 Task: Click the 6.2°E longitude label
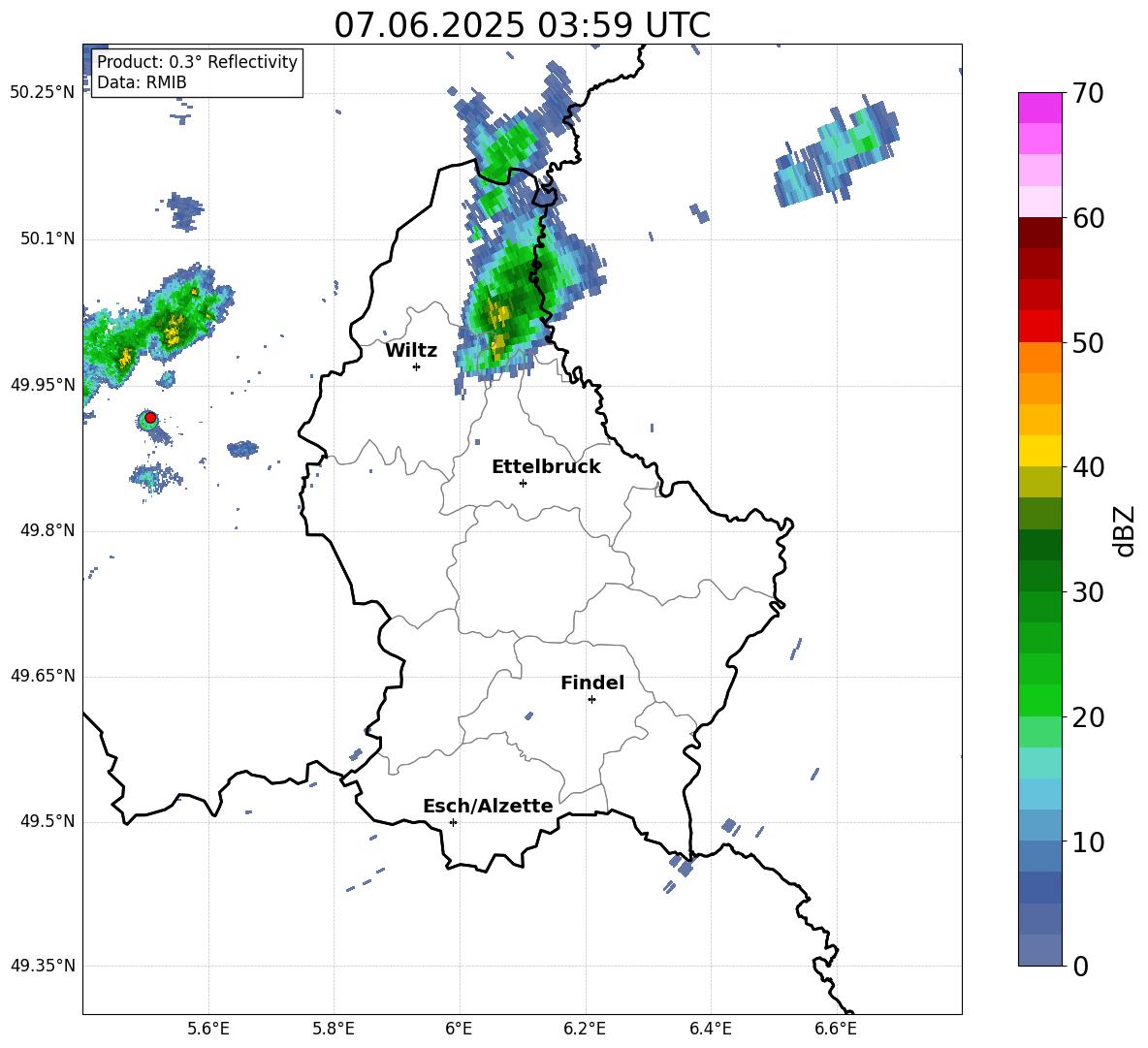(x=585, y=1029)
